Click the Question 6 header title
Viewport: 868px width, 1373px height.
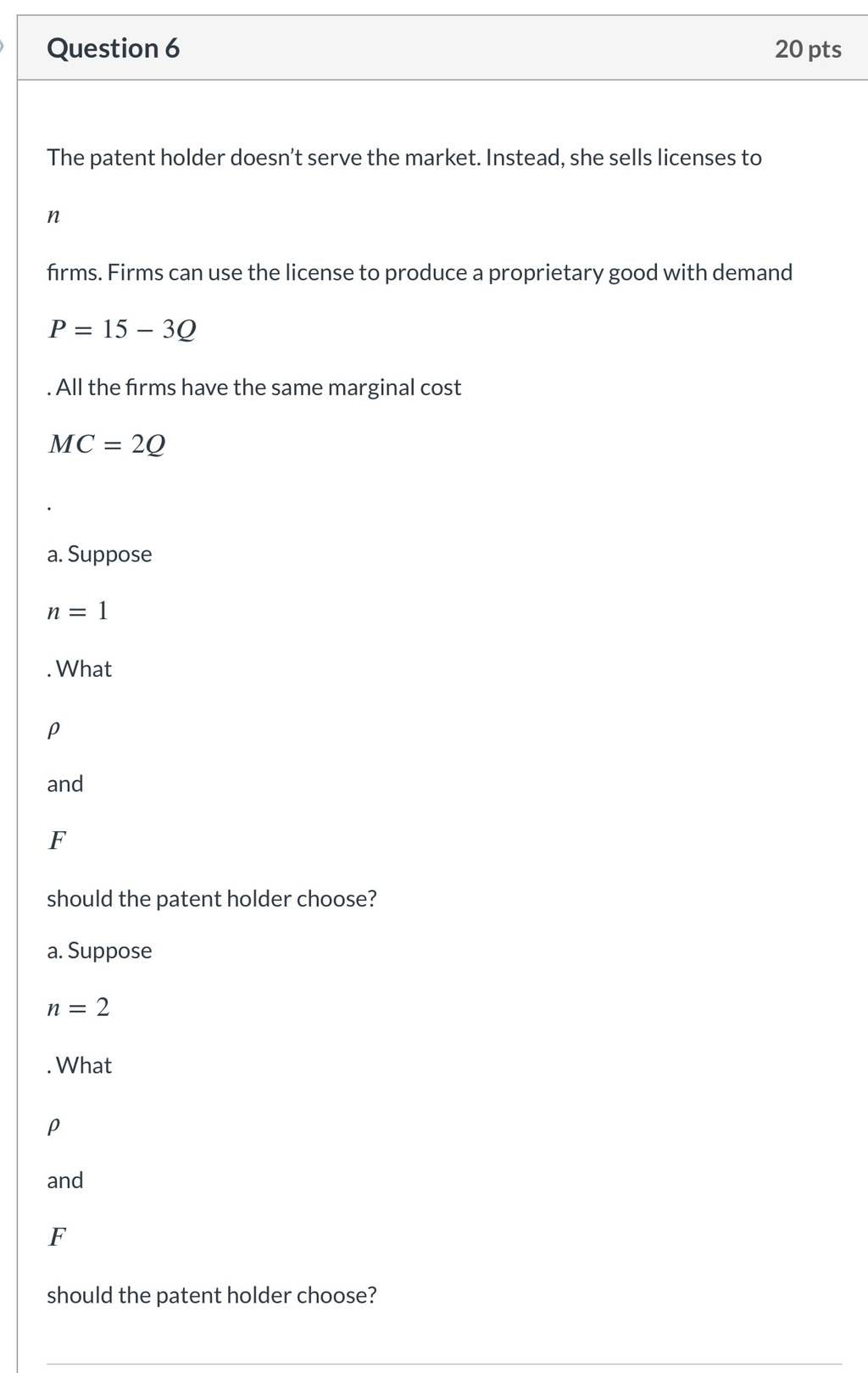[x=113, y=48]
